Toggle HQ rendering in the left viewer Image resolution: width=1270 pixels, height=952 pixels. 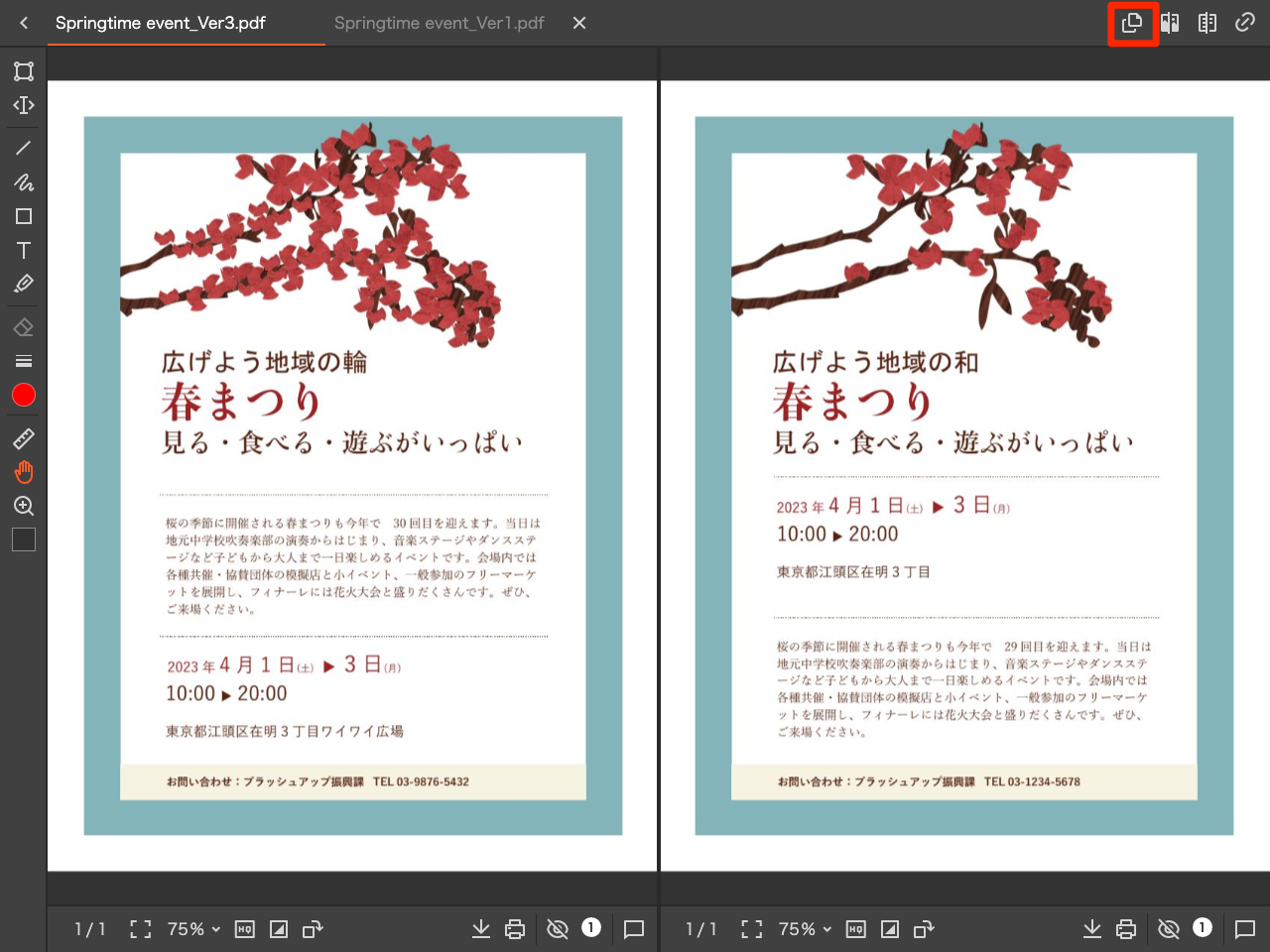(244, 929)
